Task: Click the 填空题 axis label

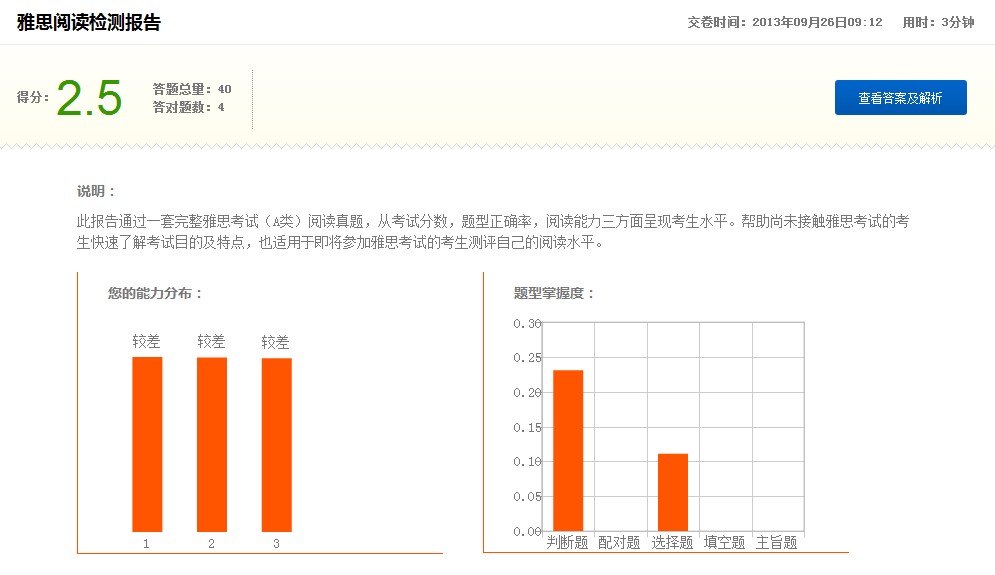Action: pos(724,543)
